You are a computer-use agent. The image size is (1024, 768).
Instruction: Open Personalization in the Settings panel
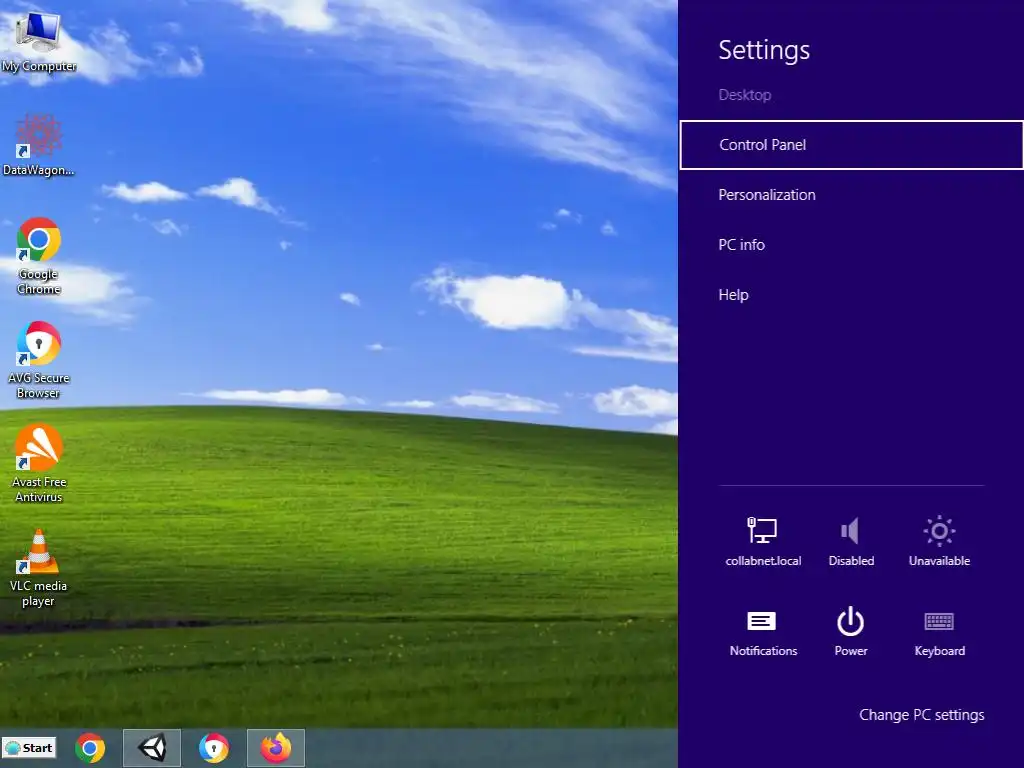(852, 195)
